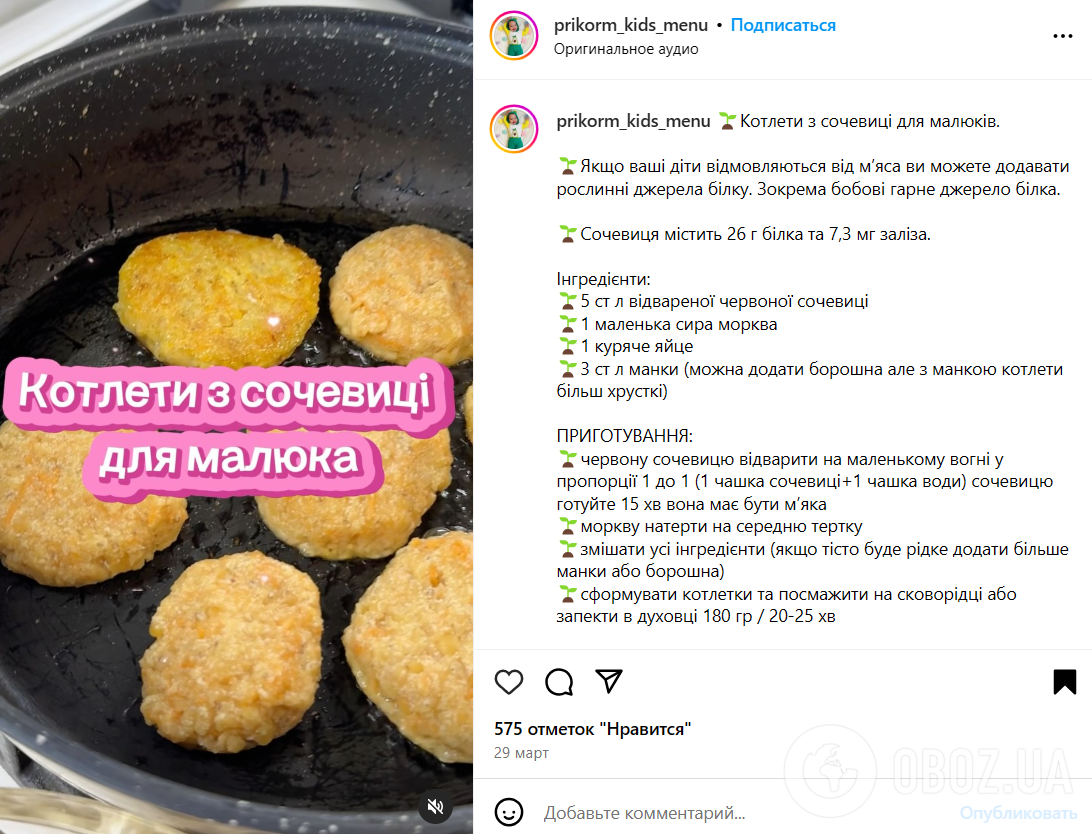Click the Оригинальное аудио link

(625, 49)
